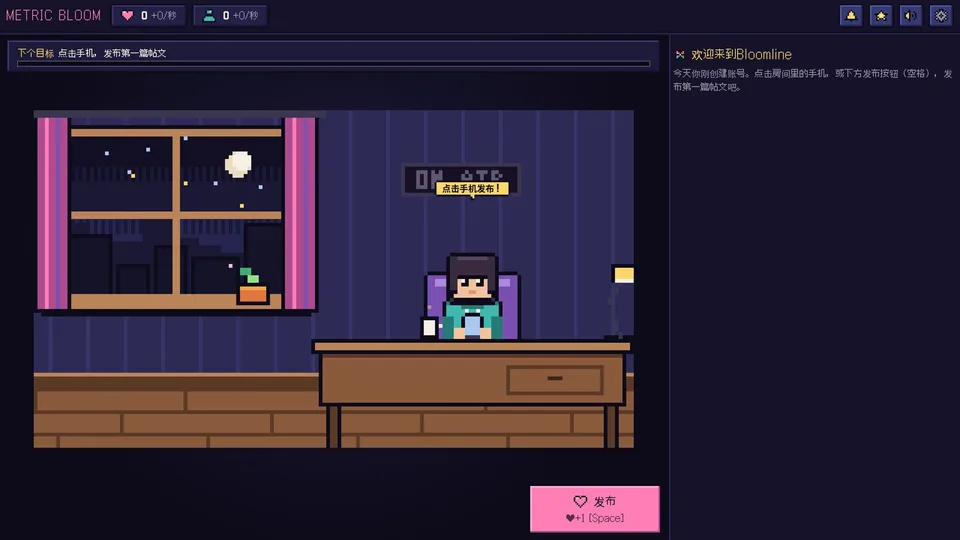Click the phone held by the character
The height and width of the screenshot is (540, 960).
[x=473, y=324]
